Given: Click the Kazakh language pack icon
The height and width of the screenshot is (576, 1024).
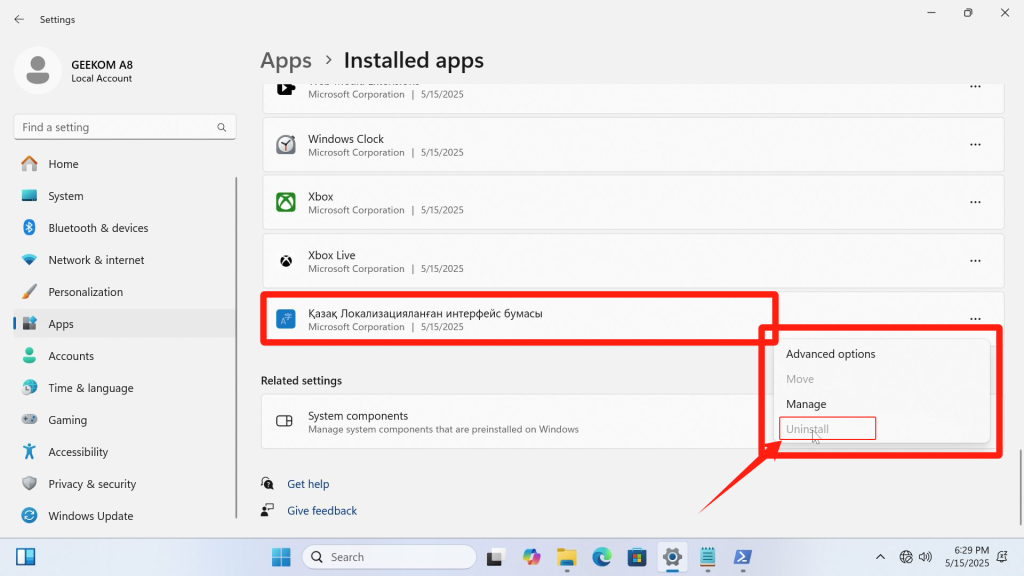Looking at the screenshot, I should point(285,319).
